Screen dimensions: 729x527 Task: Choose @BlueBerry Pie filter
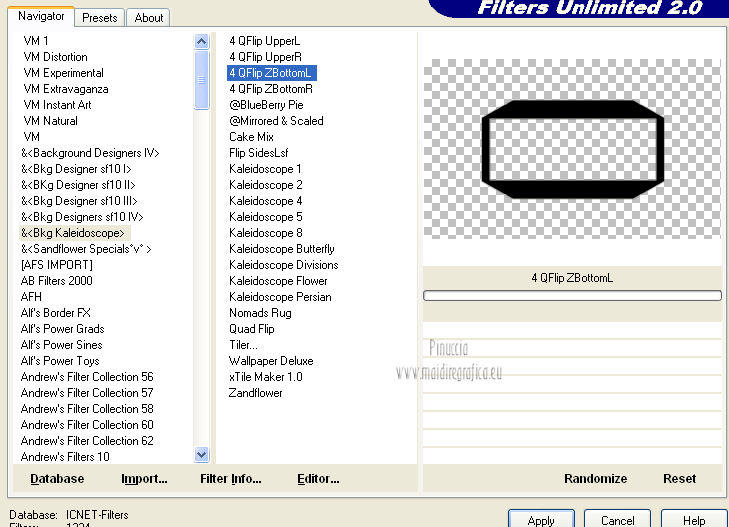[x=266, y=105]
